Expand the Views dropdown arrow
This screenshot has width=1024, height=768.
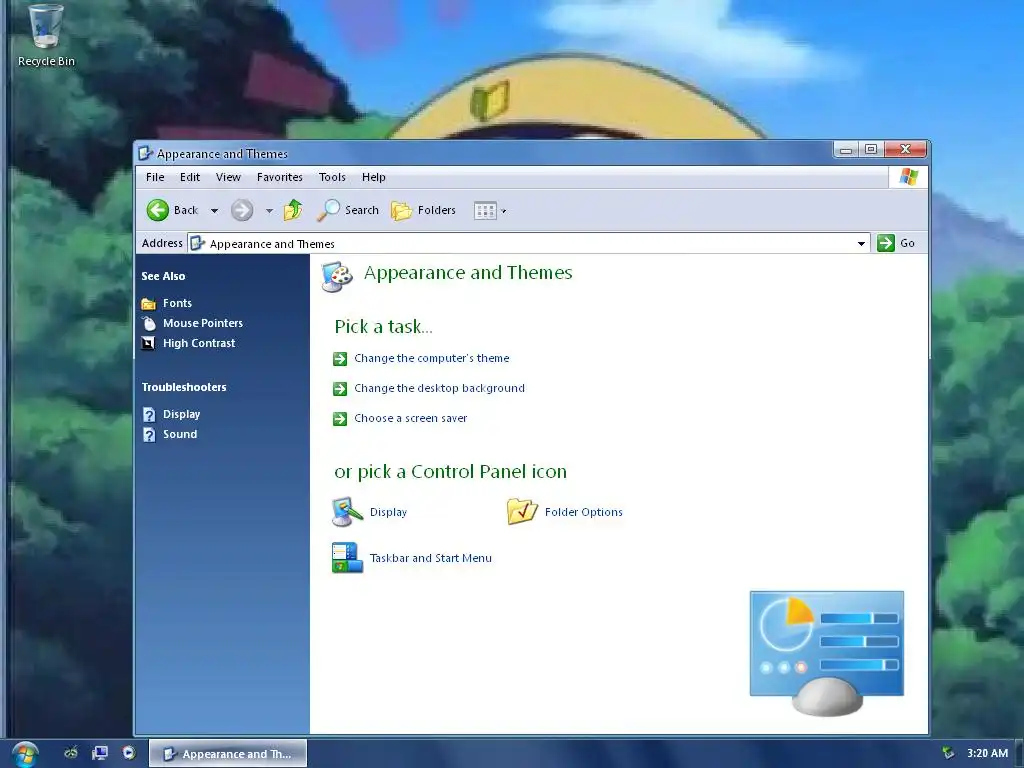pos(504,211)
